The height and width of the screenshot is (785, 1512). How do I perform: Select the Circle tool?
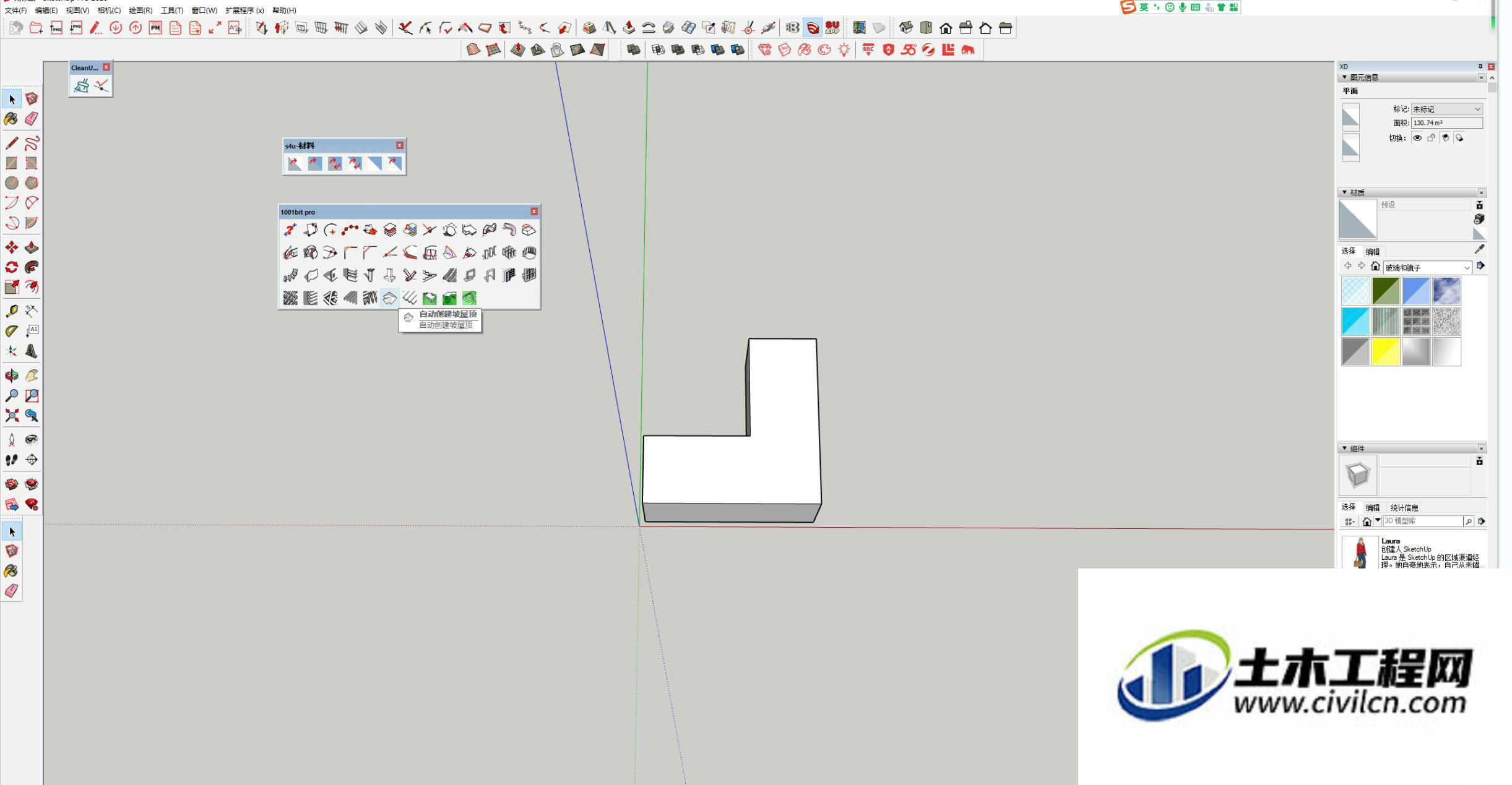pos(11,183)
